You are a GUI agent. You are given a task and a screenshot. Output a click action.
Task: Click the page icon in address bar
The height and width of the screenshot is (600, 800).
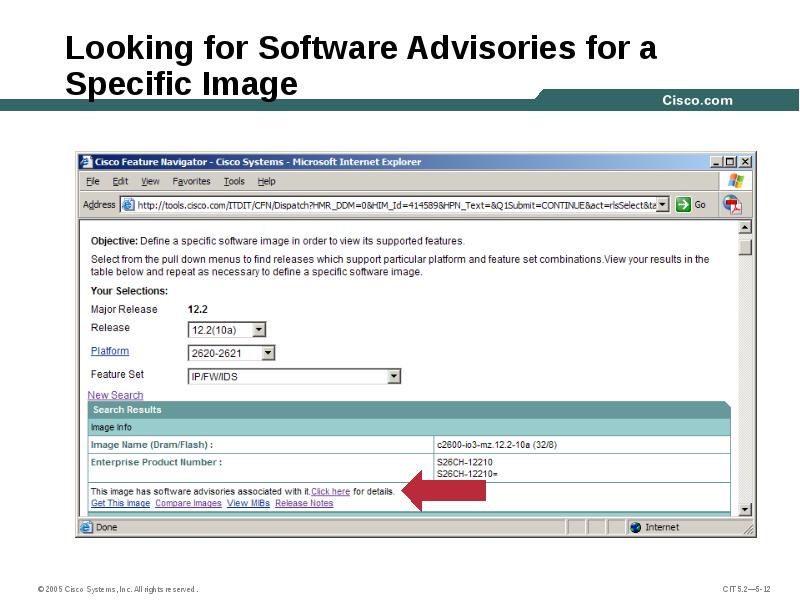[128, 205]
